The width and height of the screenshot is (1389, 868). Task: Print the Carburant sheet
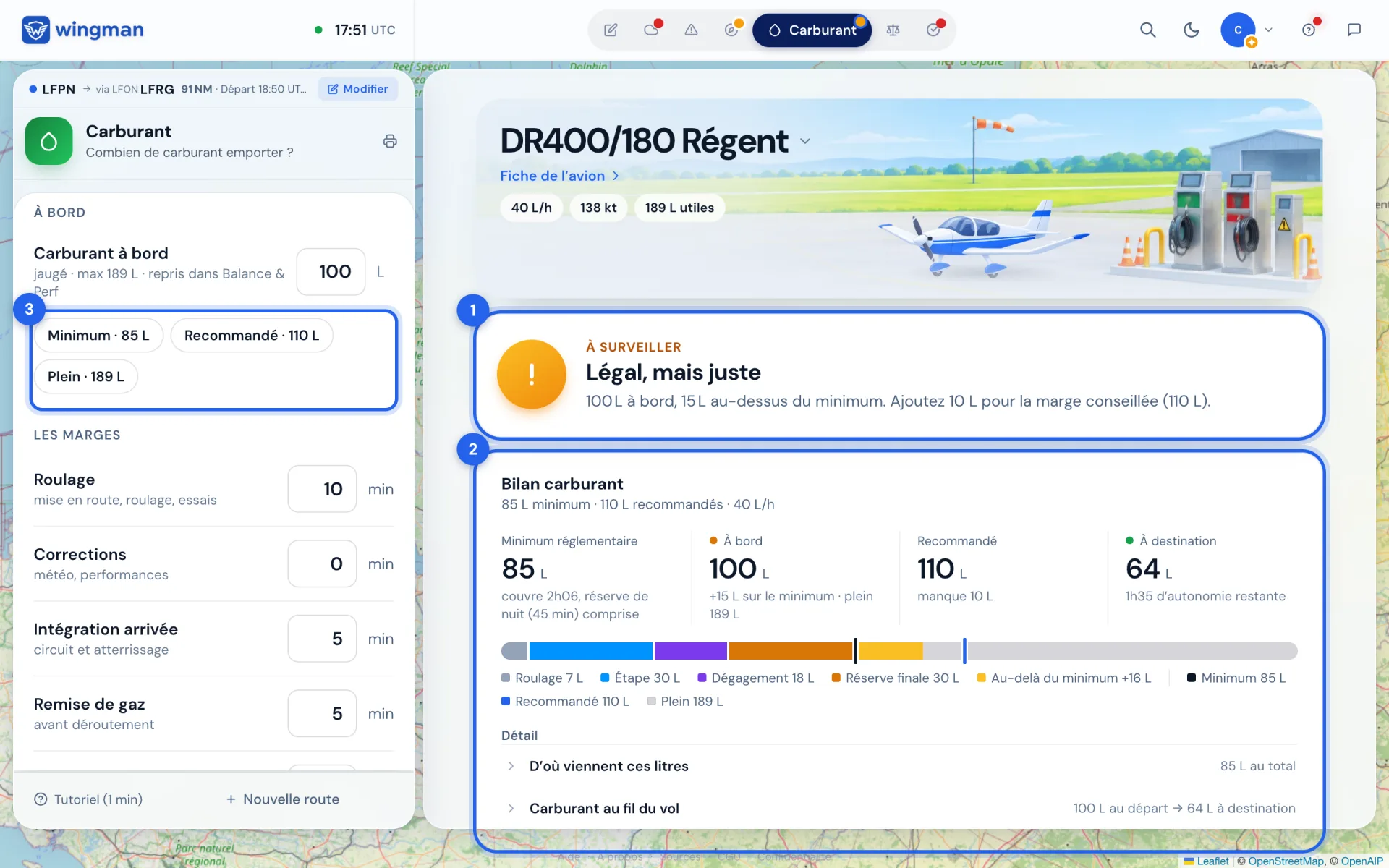point(390,141)
